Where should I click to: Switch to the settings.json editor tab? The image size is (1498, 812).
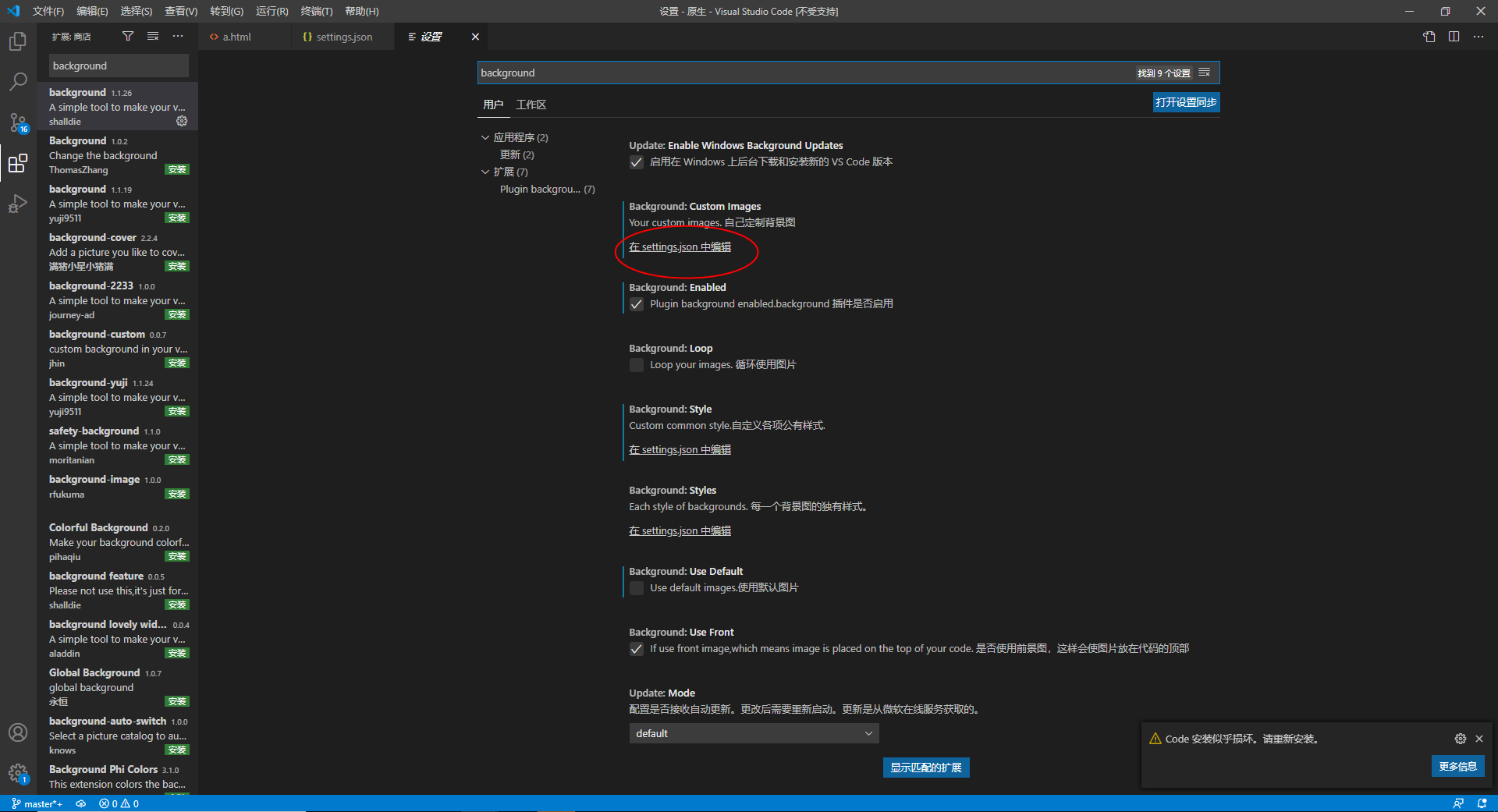[x=344, y=37]
